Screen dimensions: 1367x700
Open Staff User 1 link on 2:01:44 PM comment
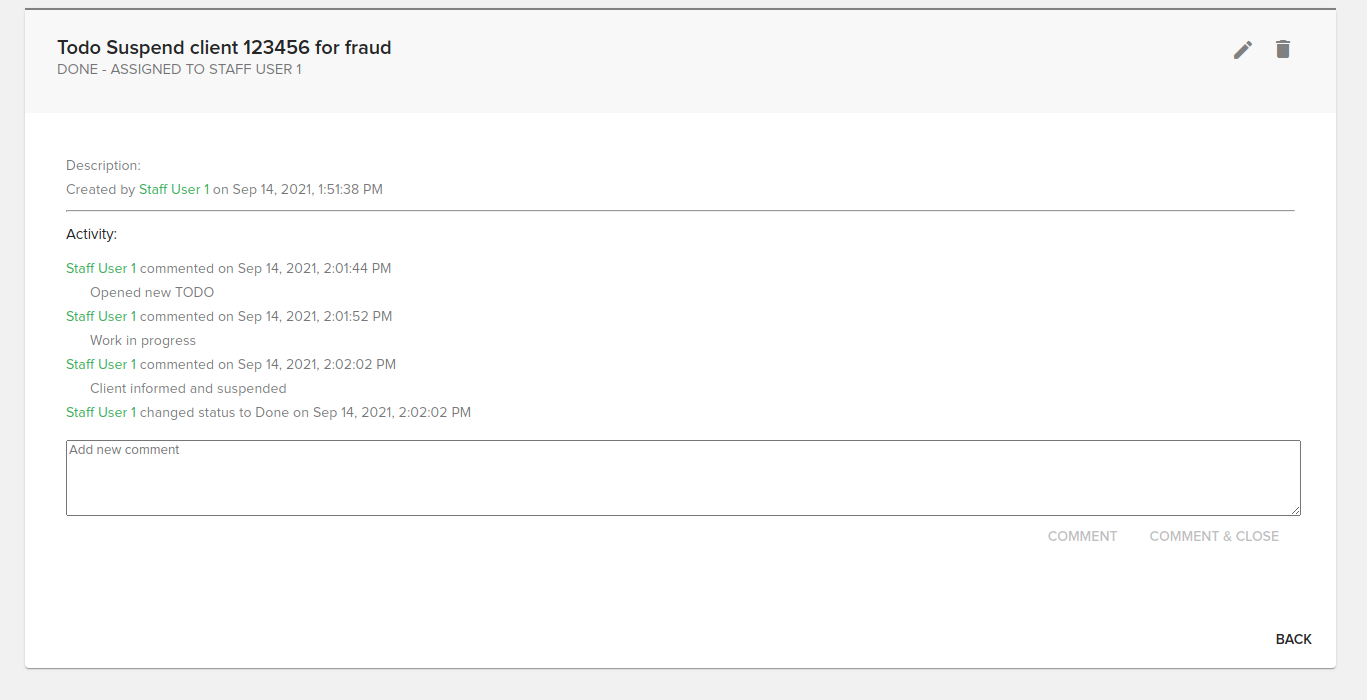click(x=101, y=268)
